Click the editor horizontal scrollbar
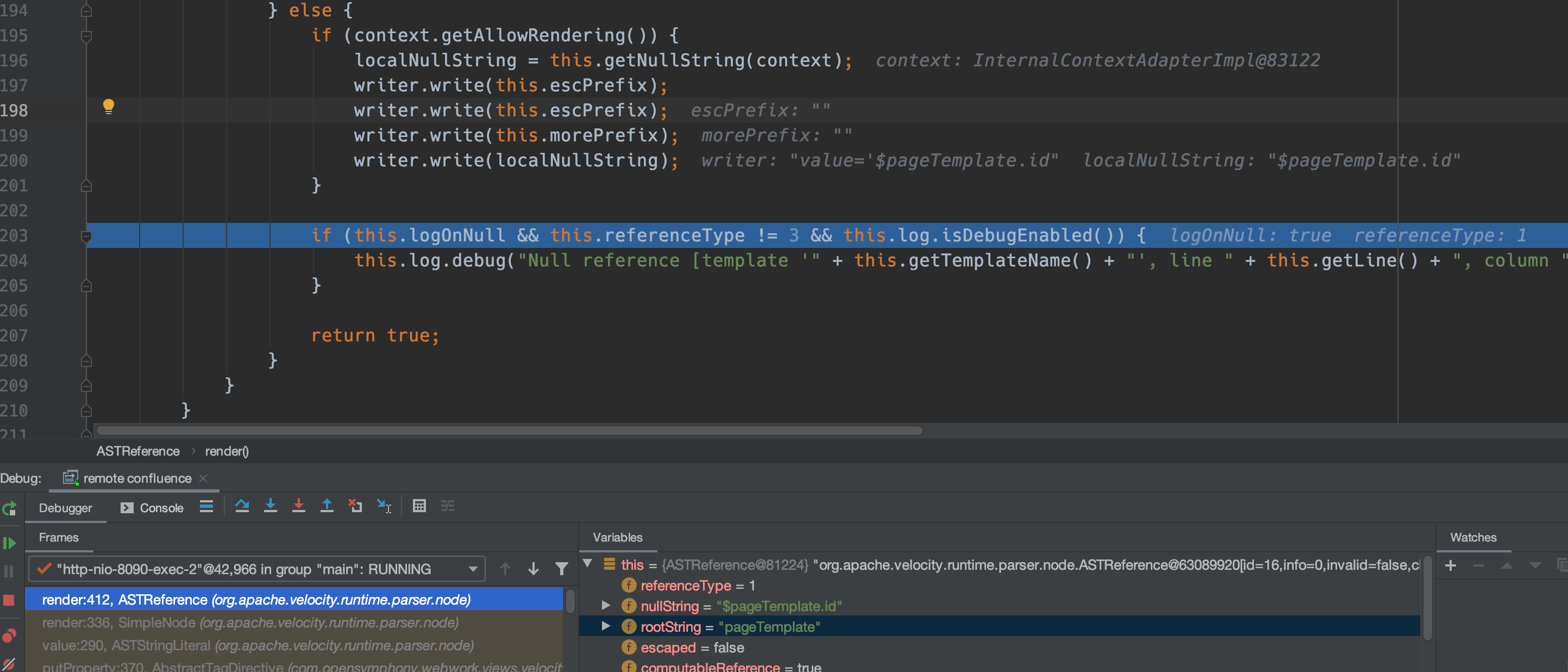This screenshot has width=1568, height=672. (509, 431)
